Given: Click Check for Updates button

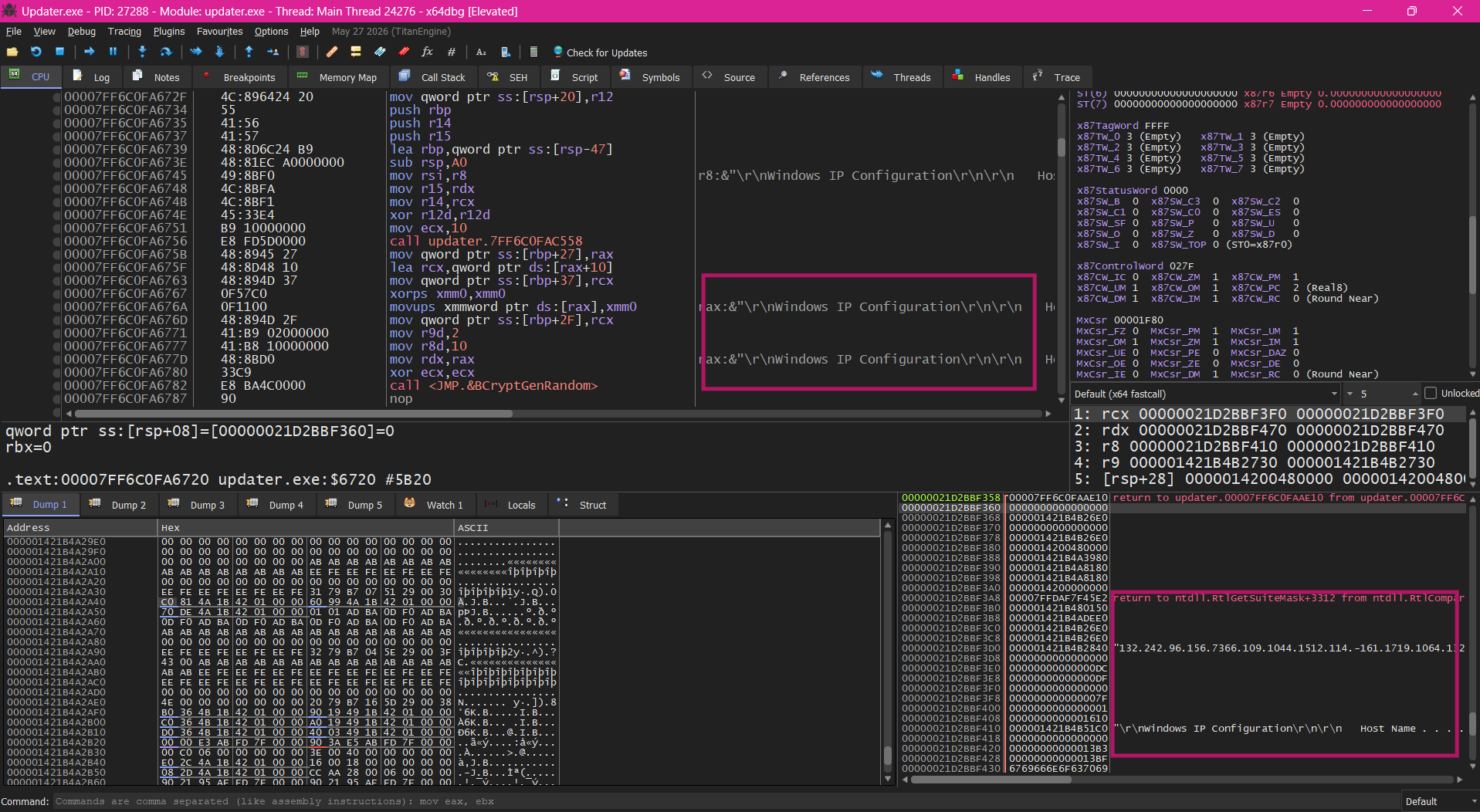Looking at the screenshot, I should point(600,52).
